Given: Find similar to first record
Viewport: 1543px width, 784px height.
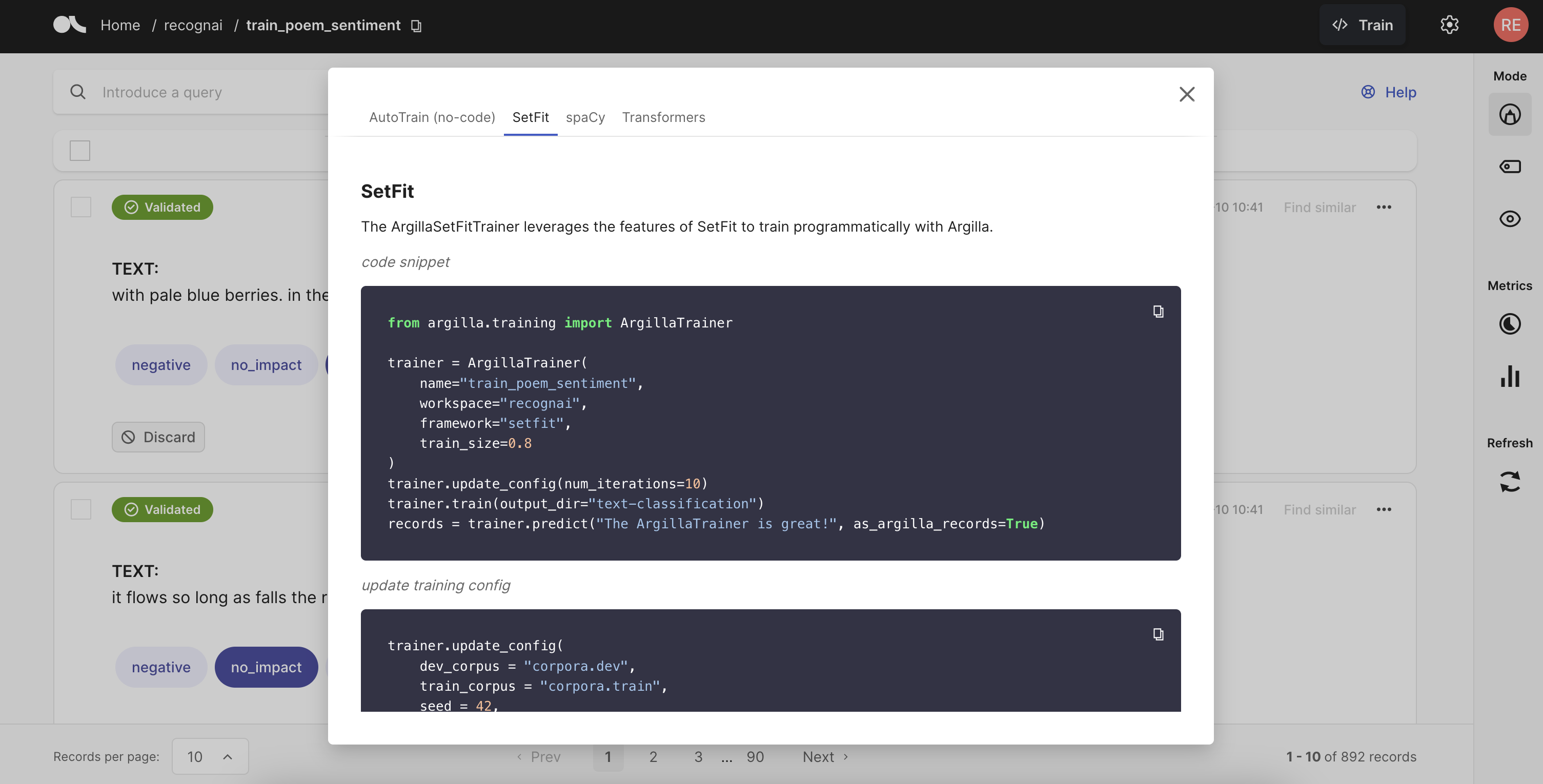Looking at the screenshot, I should [x=1319, y=207].
